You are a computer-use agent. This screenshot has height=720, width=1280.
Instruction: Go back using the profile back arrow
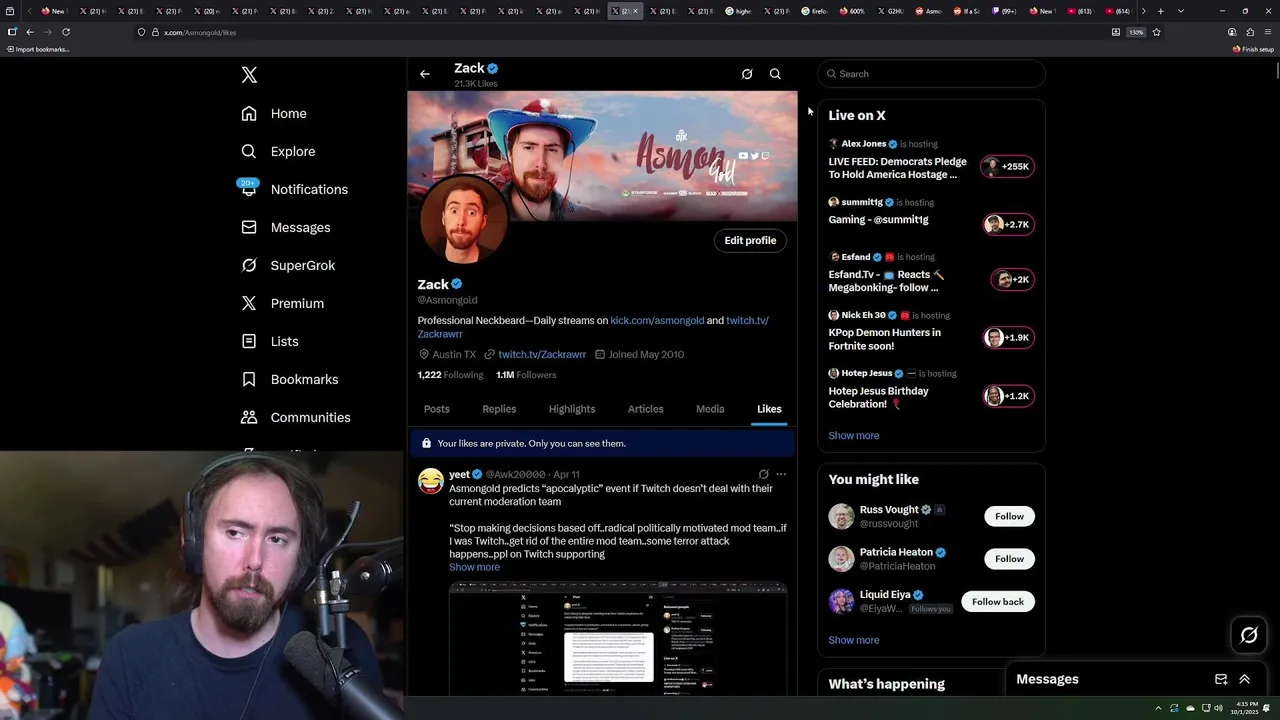tap(425, 74)
